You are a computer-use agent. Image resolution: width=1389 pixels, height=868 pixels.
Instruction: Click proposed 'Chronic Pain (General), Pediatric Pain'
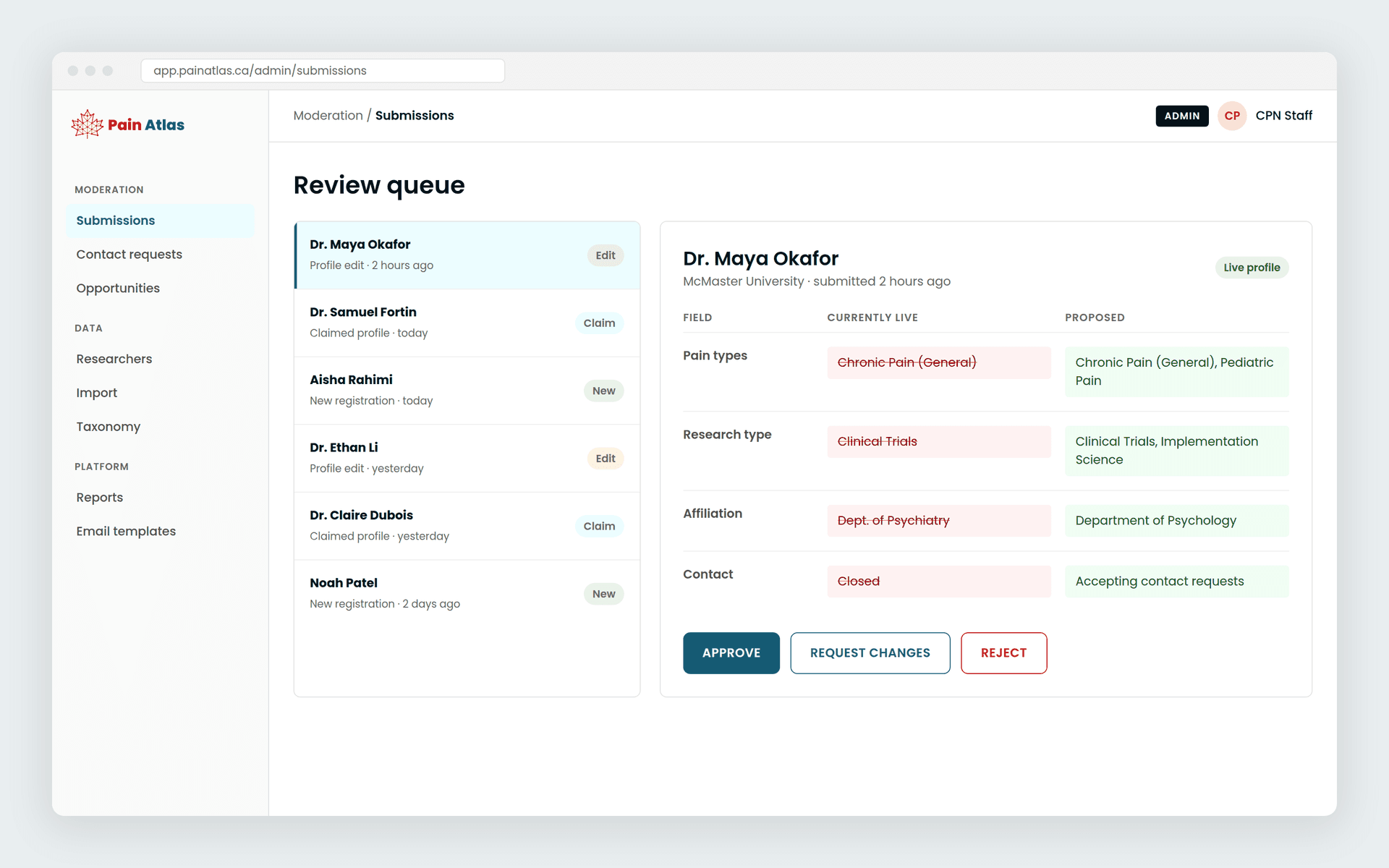click(1176, 372)
